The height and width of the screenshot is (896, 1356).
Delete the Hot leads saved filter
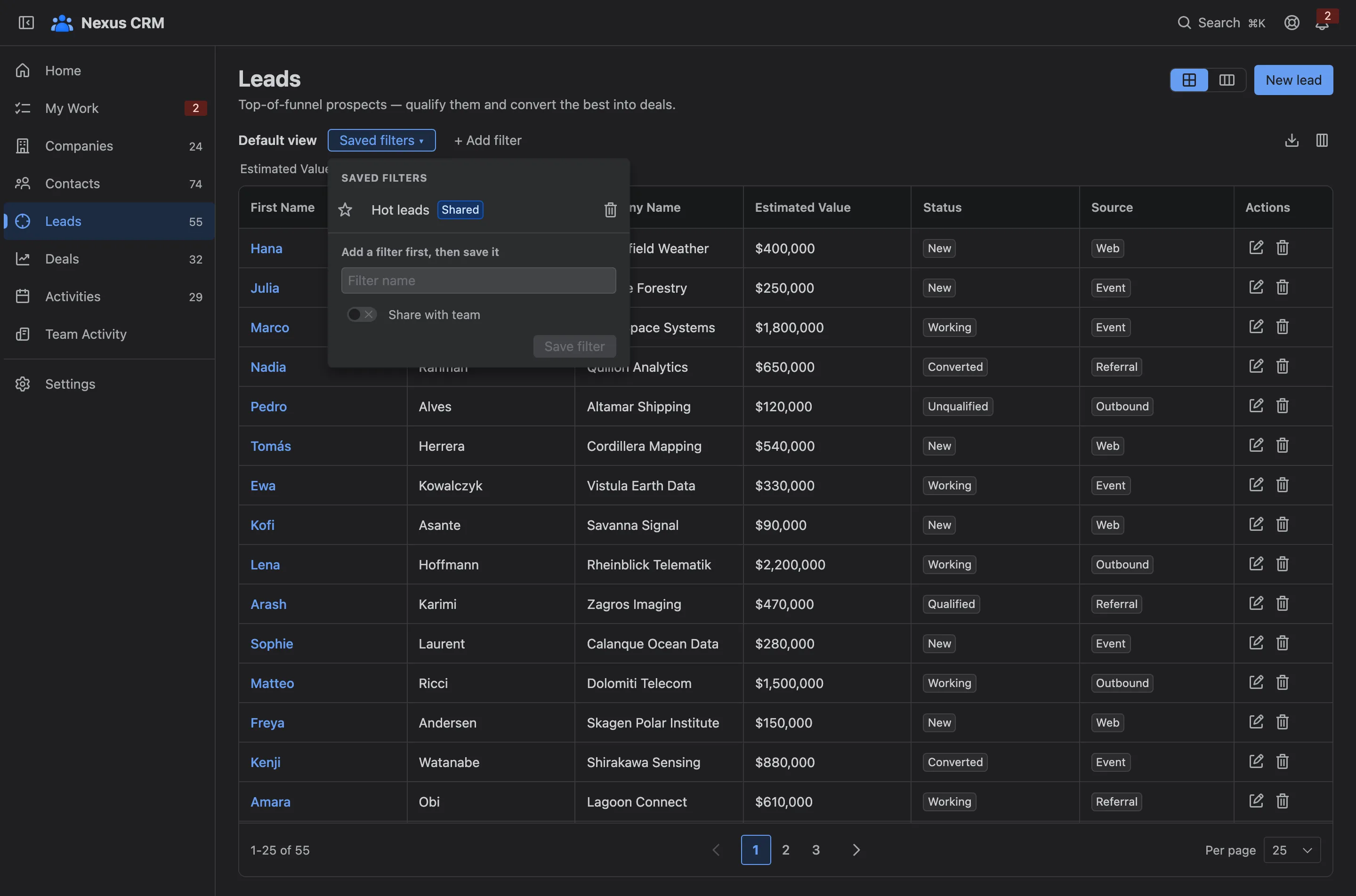[611, 210]
